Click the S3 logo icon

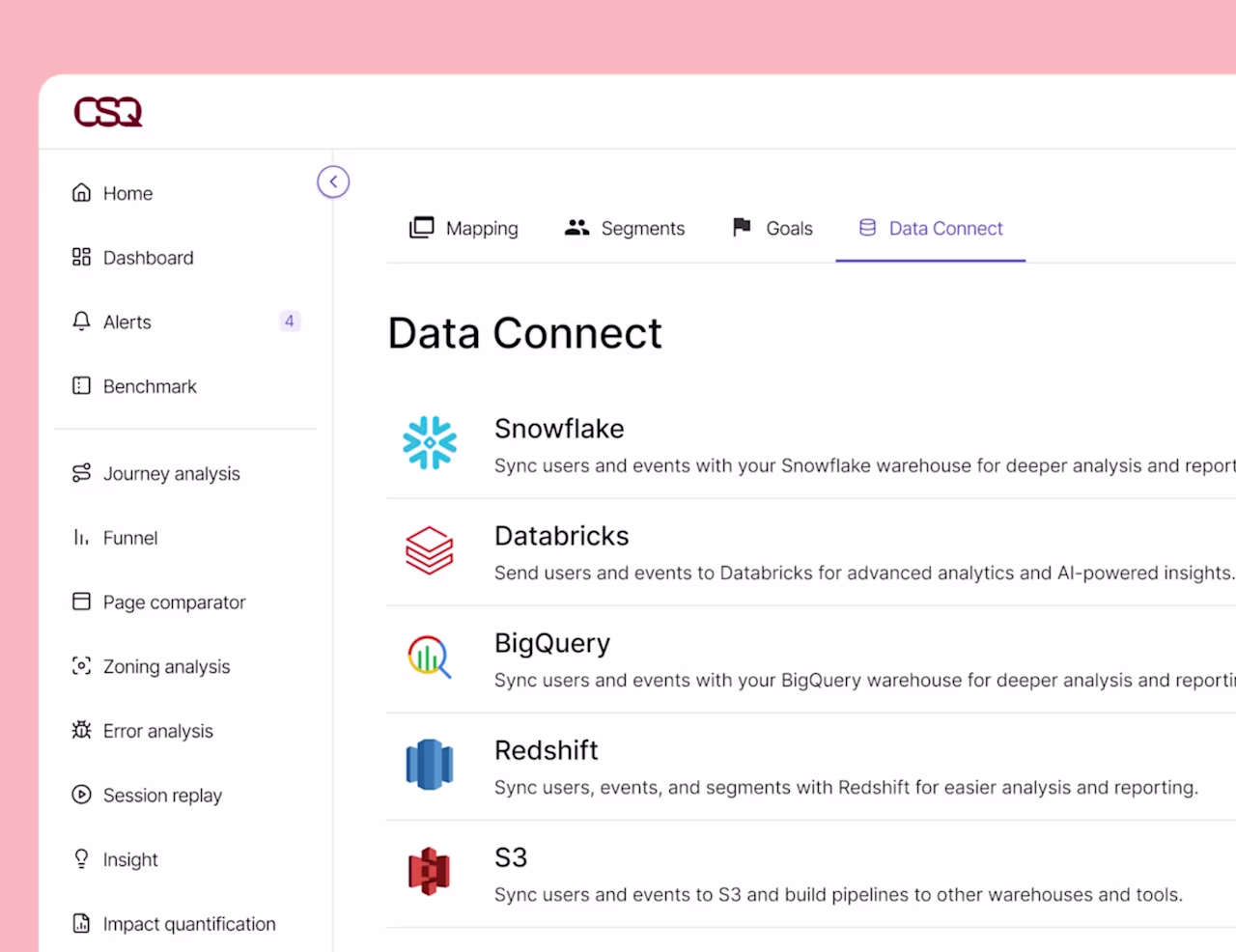[x=430, y=871]
